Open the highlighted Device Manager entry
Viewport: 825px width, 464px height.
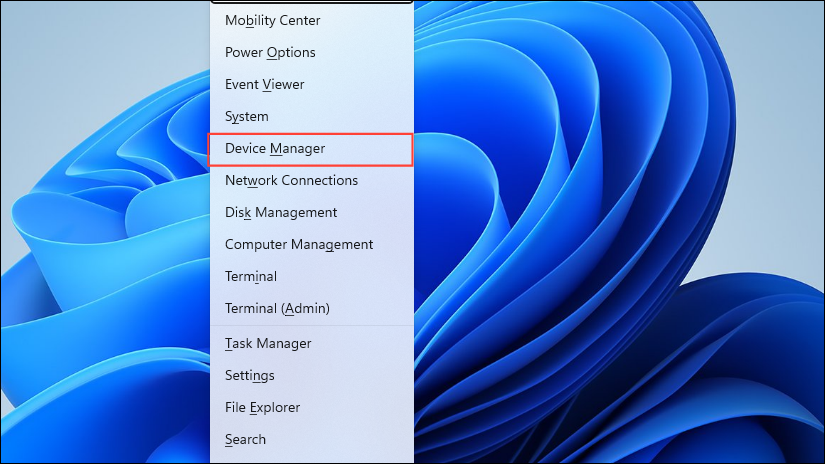click(x=275, y=148)
